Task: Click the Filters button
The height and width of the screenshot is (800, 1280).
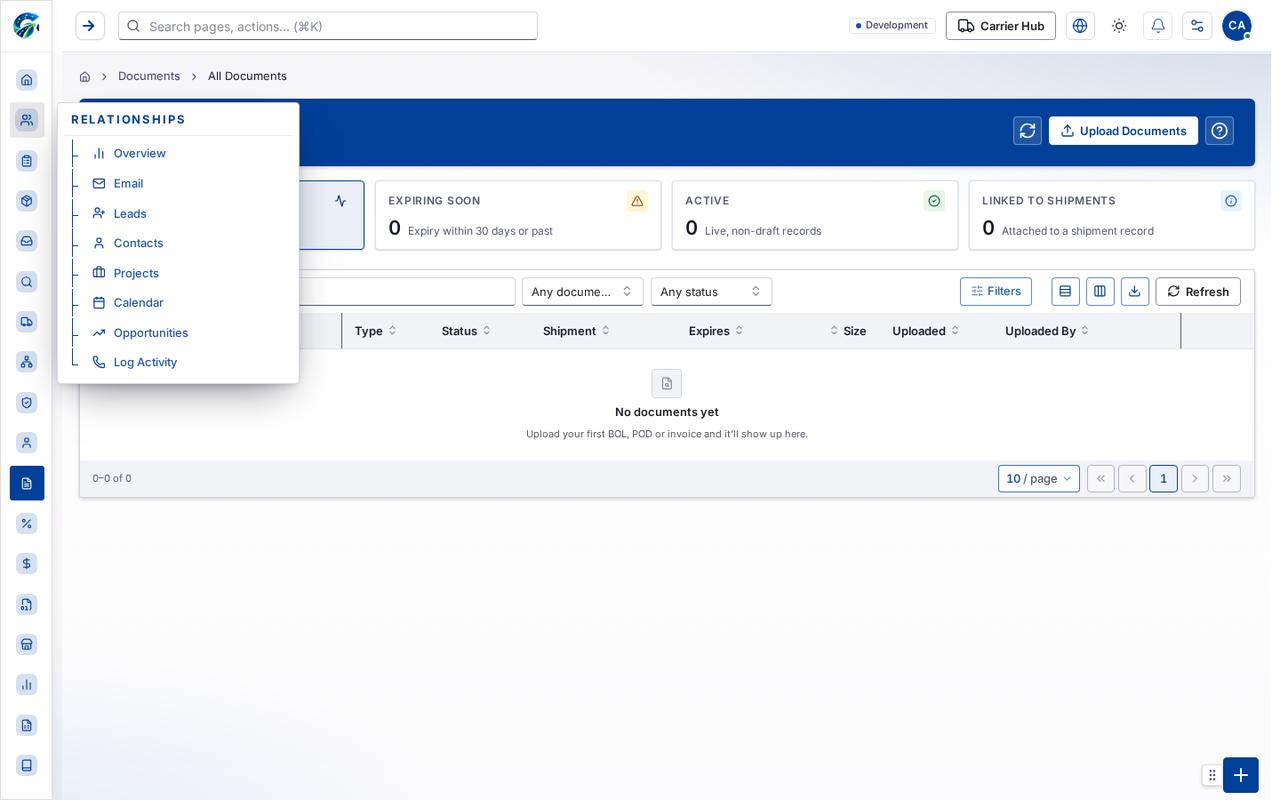Action: pyautogui.click(x=996, y=292)
